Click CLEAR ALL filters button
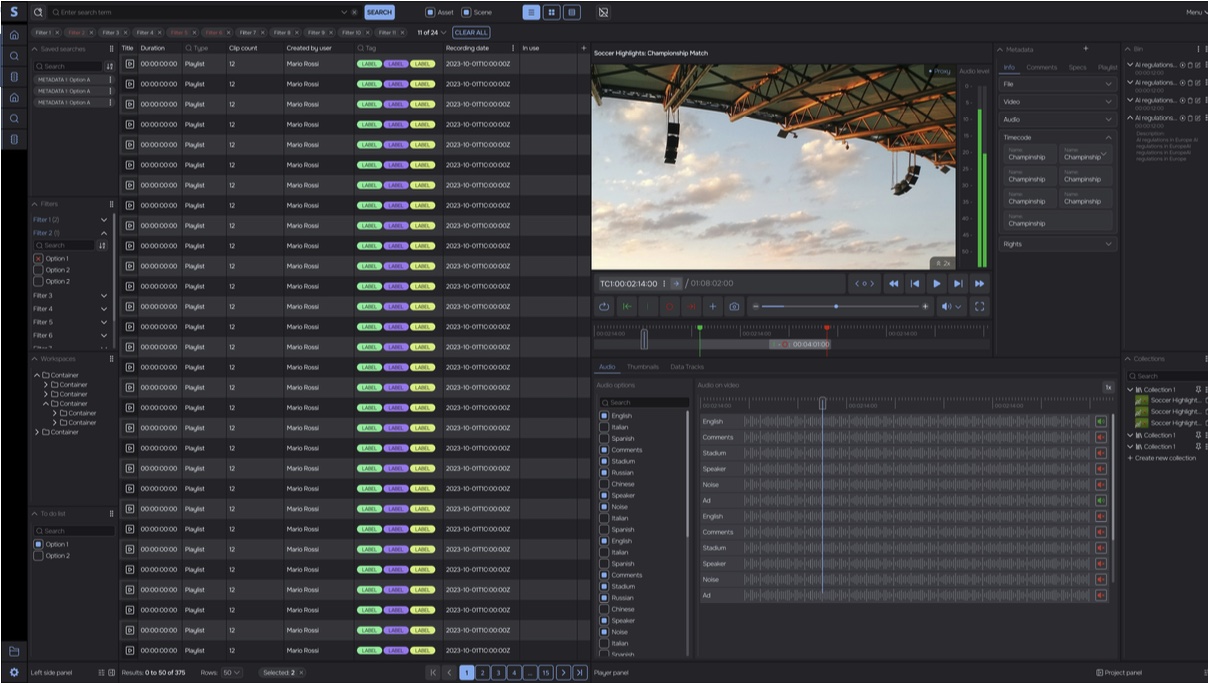This screenshot has height=683, width=1208. (471, 33)
